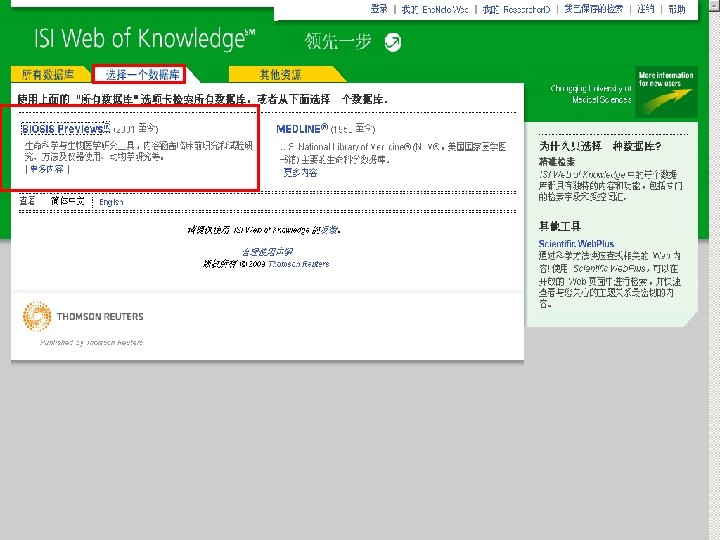Open the saved searches link in top bar
The image size is (720, 540).
594,9
